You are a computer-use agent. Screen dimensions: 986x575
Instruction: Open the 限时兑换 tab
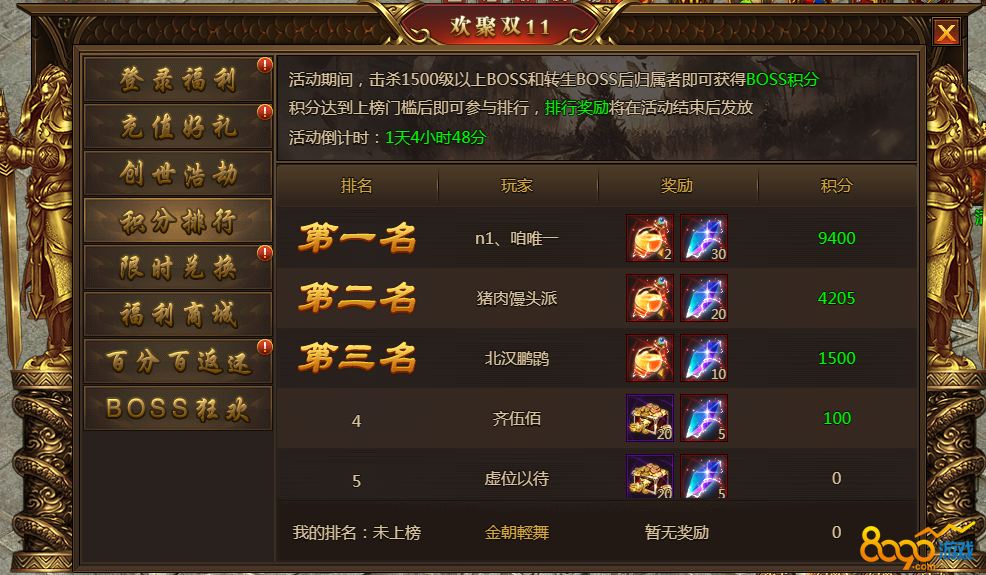[178, 267]
